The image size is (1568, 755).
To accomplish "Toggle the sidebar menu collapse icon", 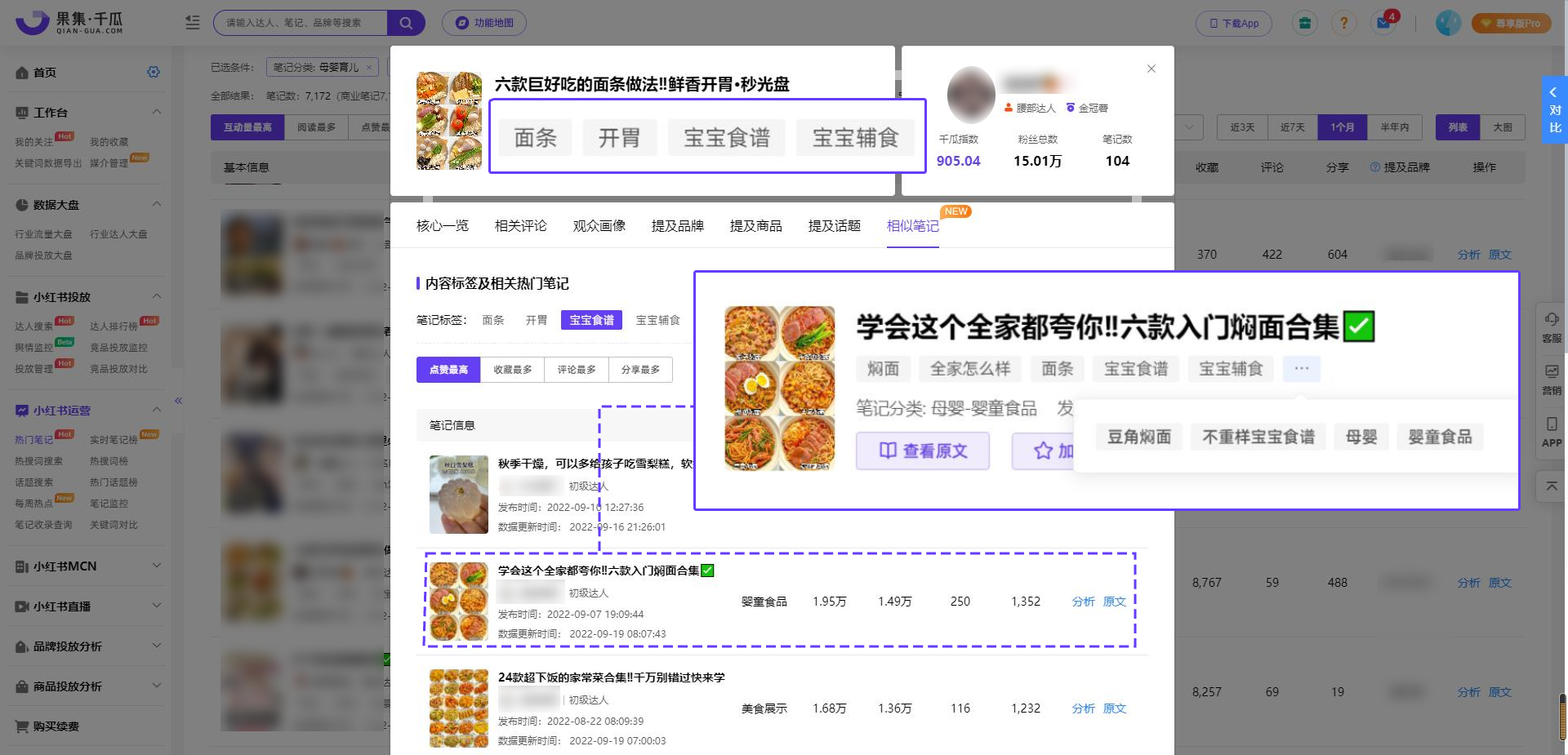I will coord(193,23).
